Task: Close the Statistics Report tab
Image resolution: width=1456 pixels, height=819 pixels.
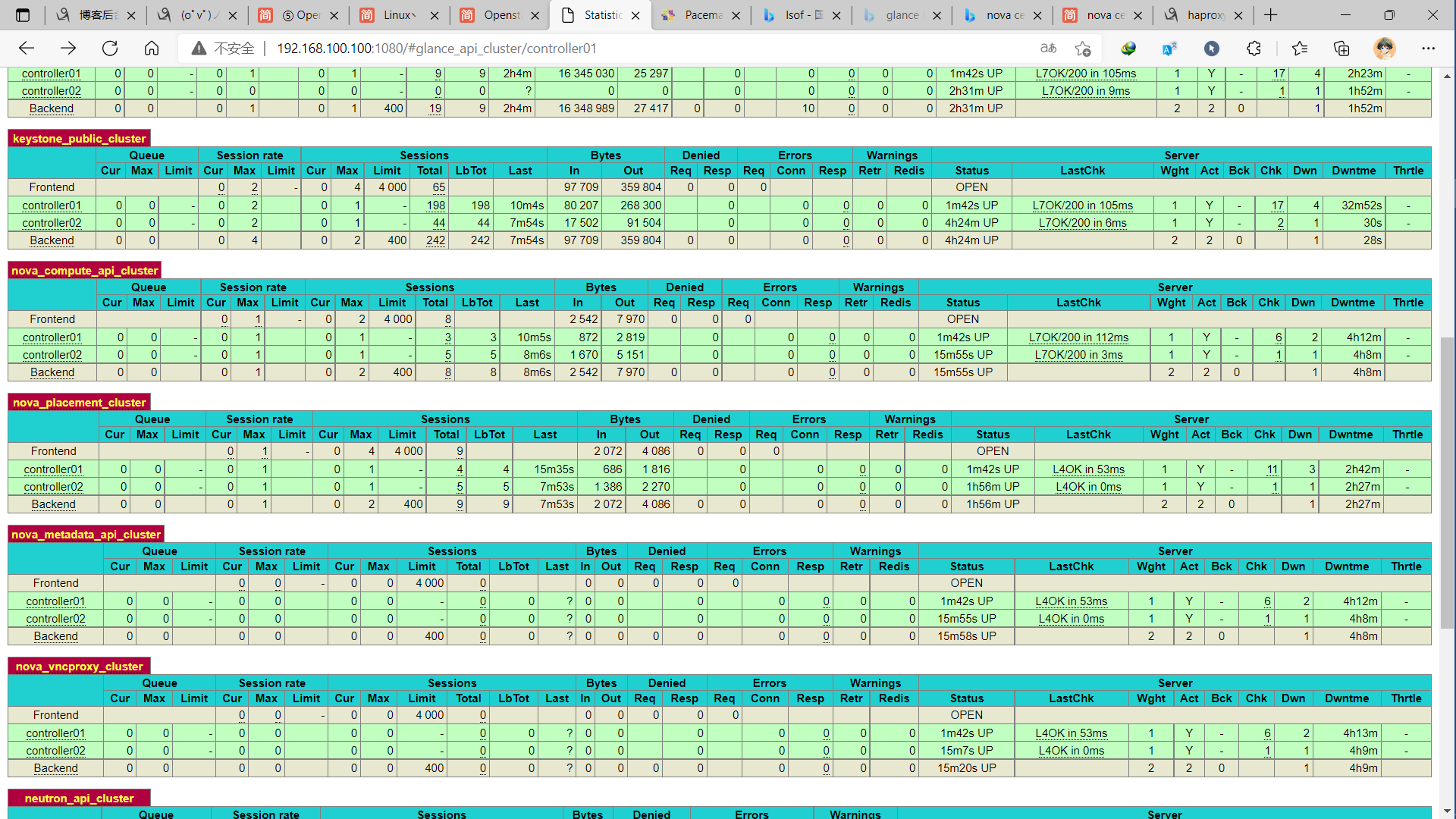Action: 635,15
